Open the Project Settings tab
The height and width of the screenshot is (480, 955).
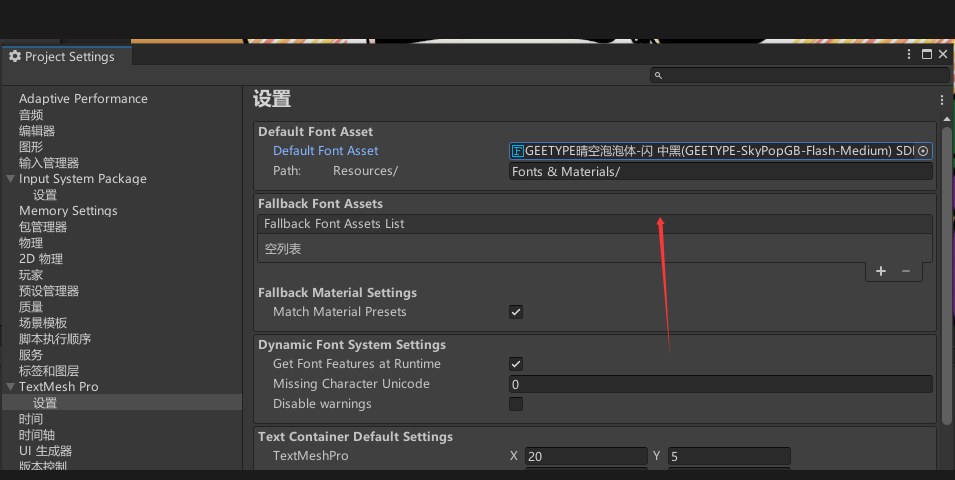67,57
